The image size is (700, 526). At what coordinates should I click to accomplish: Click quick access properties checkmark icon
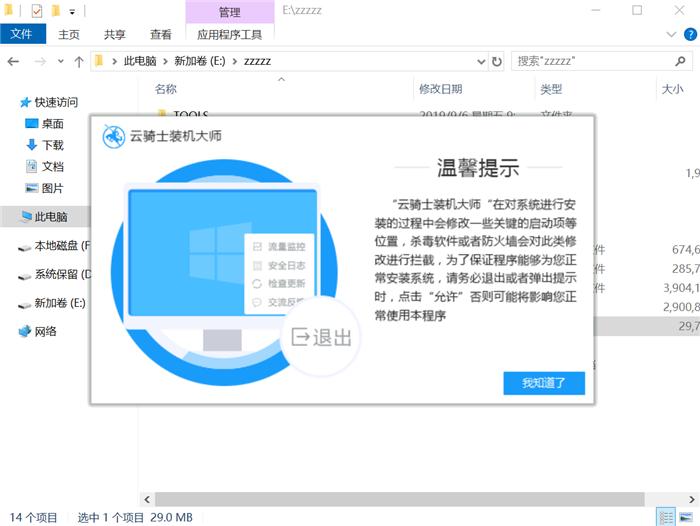(x=37, y=10)
